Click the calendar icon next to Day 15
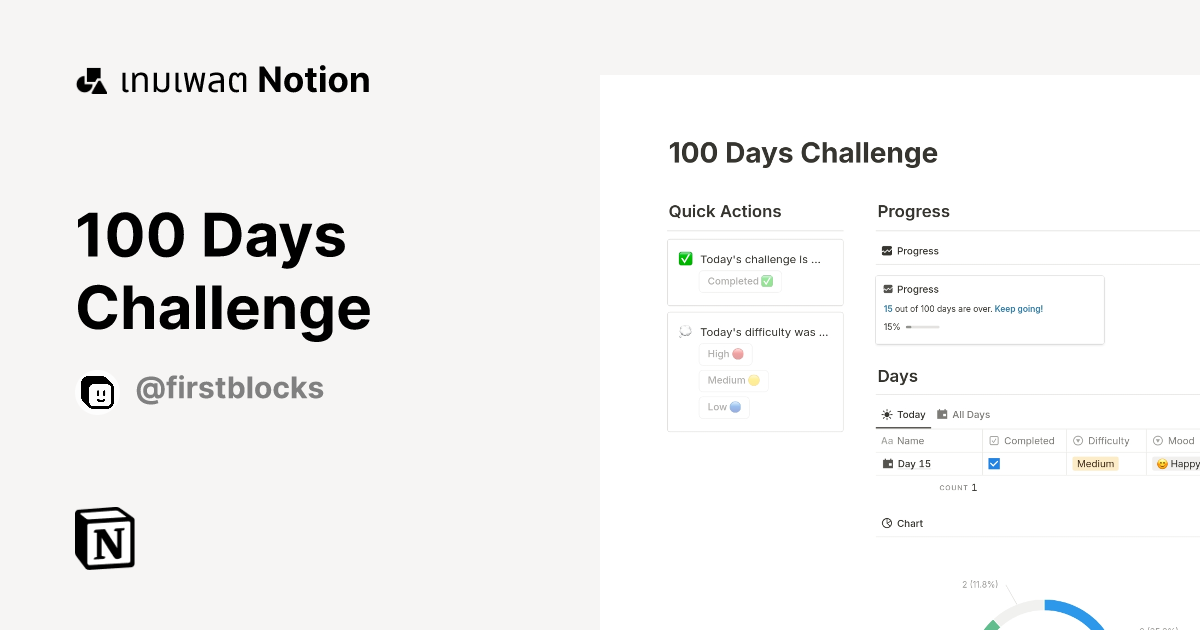 887,463
